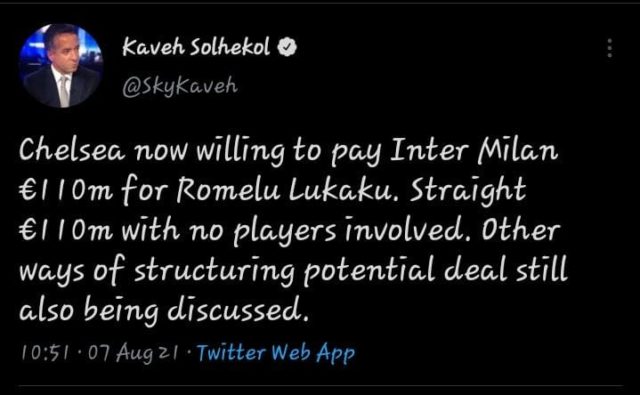Click the 07 Aug 21 date
Viewport: 640px width, 395px height.
133,353
